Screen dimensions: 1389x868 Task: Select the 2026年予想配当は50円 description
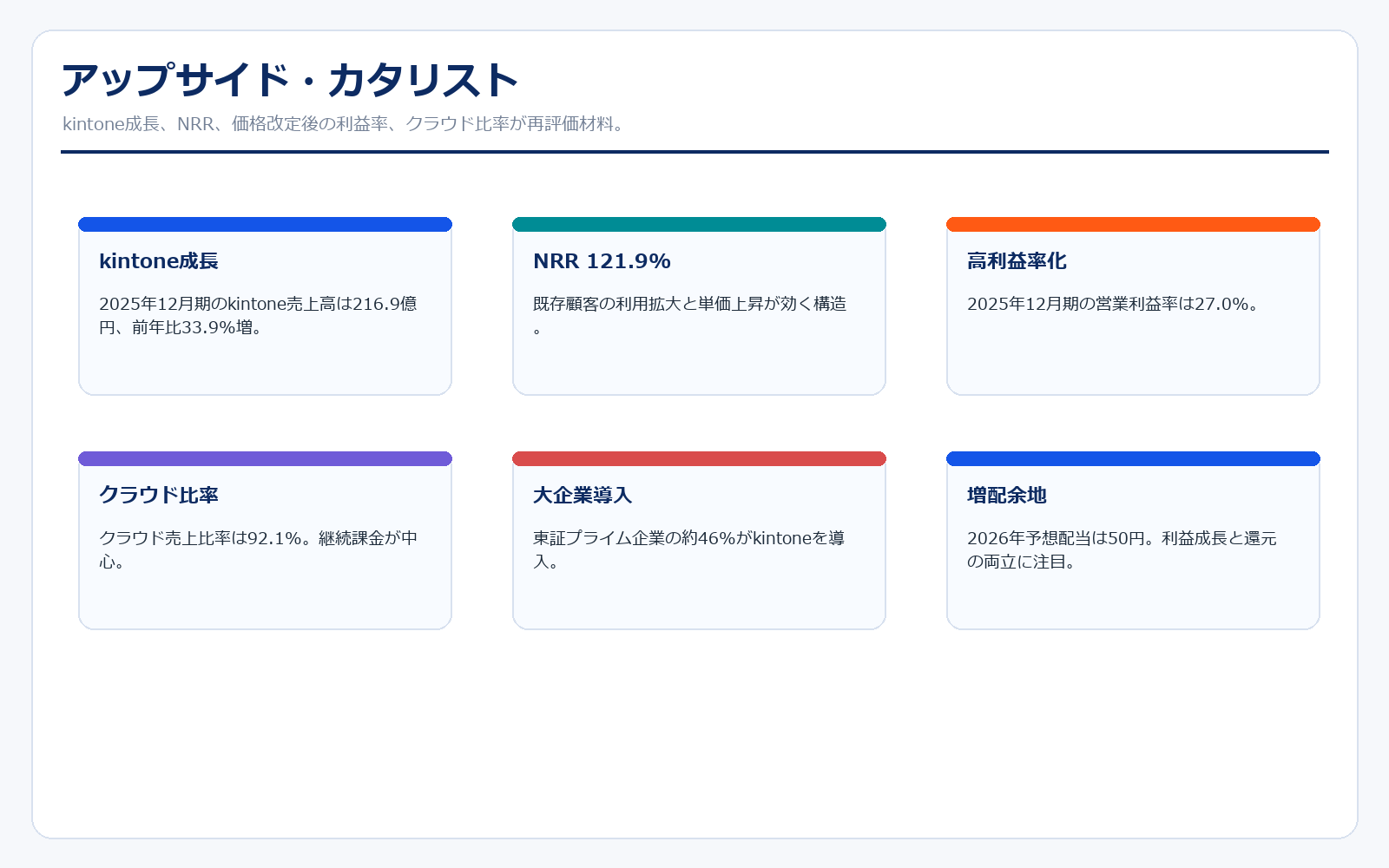(x=1122, y=550)
